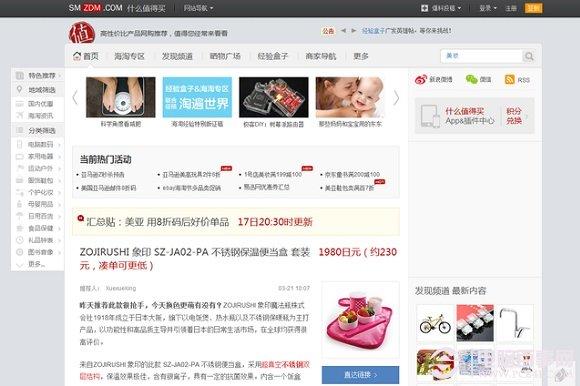The image size is (580, 386).
Task: Click the previous announcement arrow
Action: click(343, 31)
